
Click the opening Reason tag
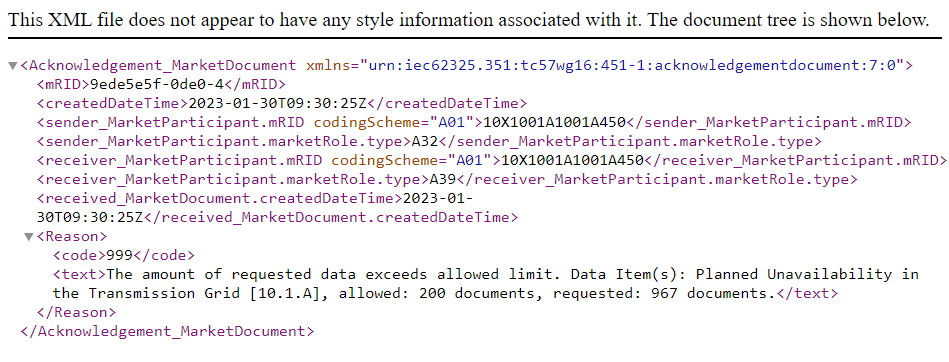[x=72, y=236]
